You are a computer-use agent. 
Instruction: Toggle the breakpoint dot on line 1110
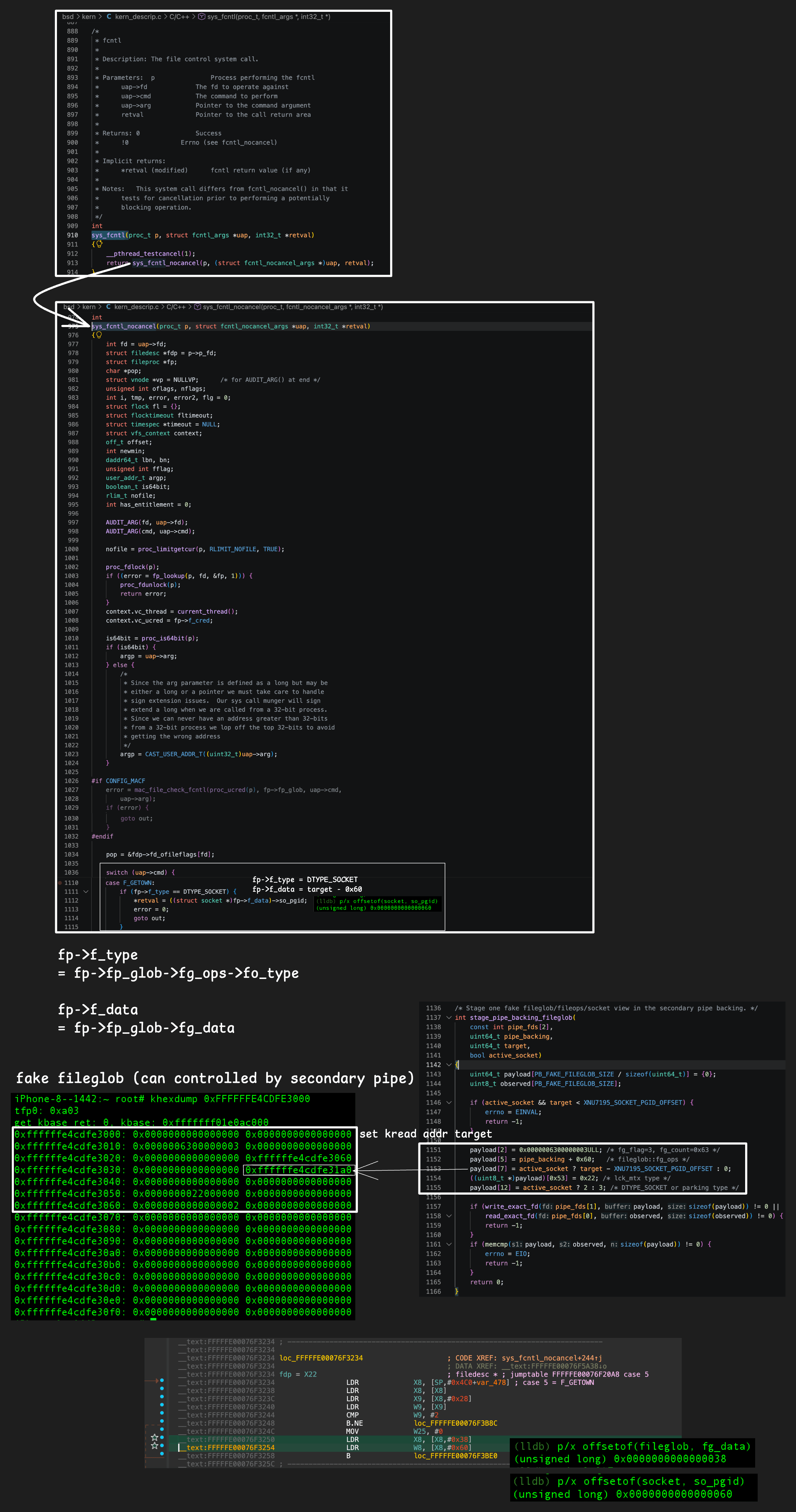click(x=60, y=882)
